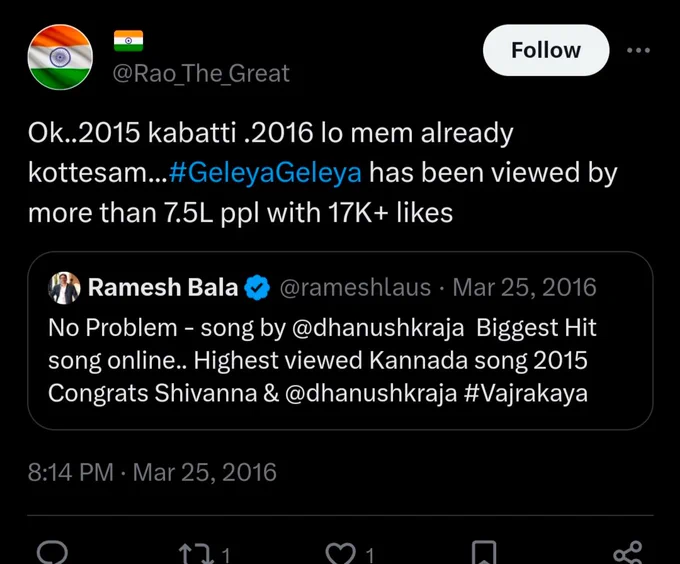
Task: Click the flag emoji display name
Action: click(128, 41)
